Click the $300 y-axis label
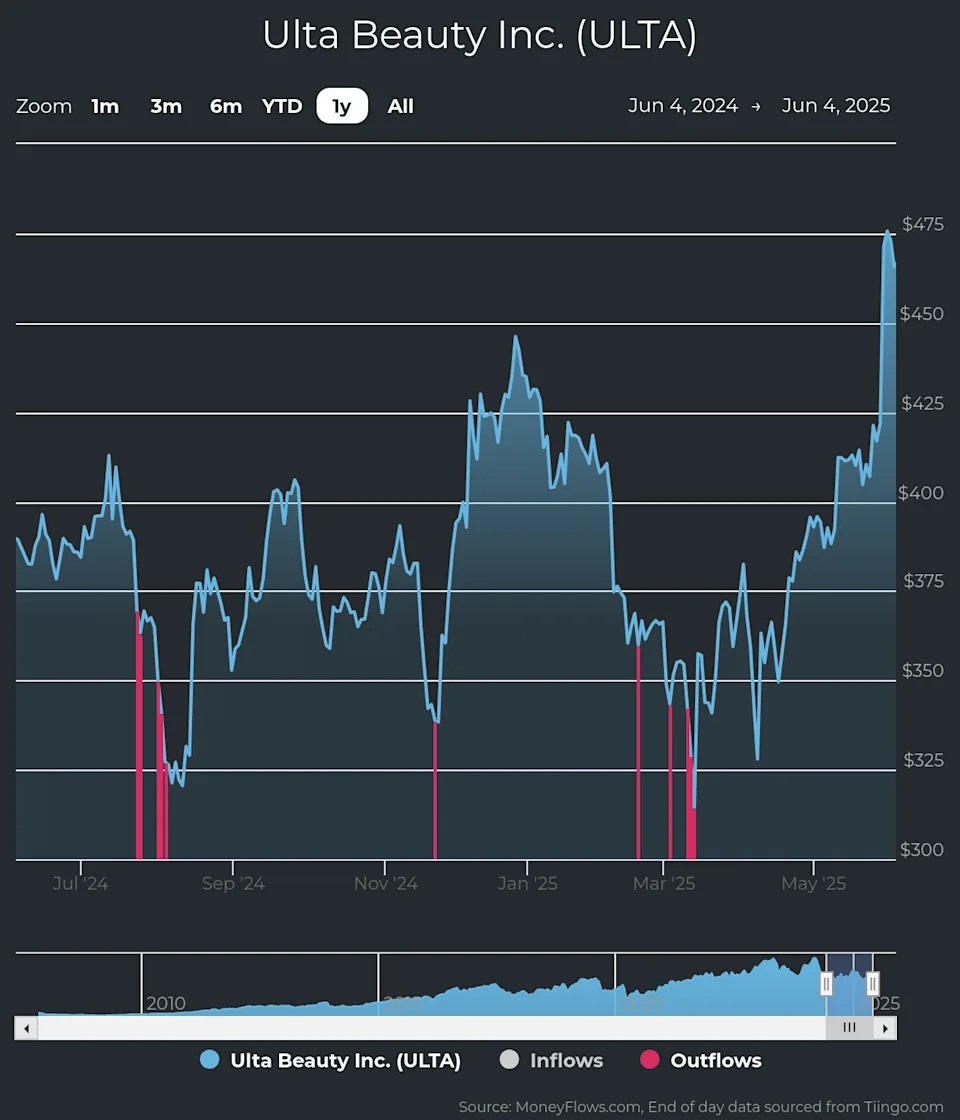The width and height of the screenshot is (960, 1120). (921, 850)
